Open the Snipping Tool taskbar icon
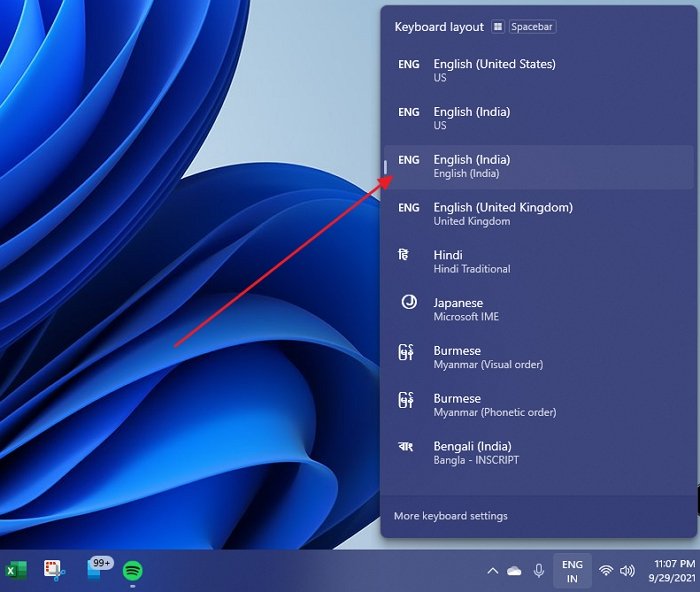700x592 pixels. (54, 571)
